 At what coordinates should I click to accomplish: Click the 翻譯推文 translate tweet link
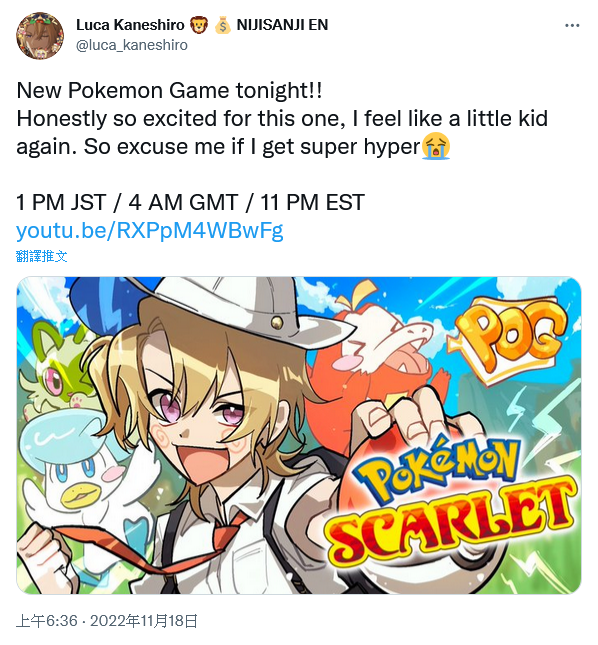[42, 256]
